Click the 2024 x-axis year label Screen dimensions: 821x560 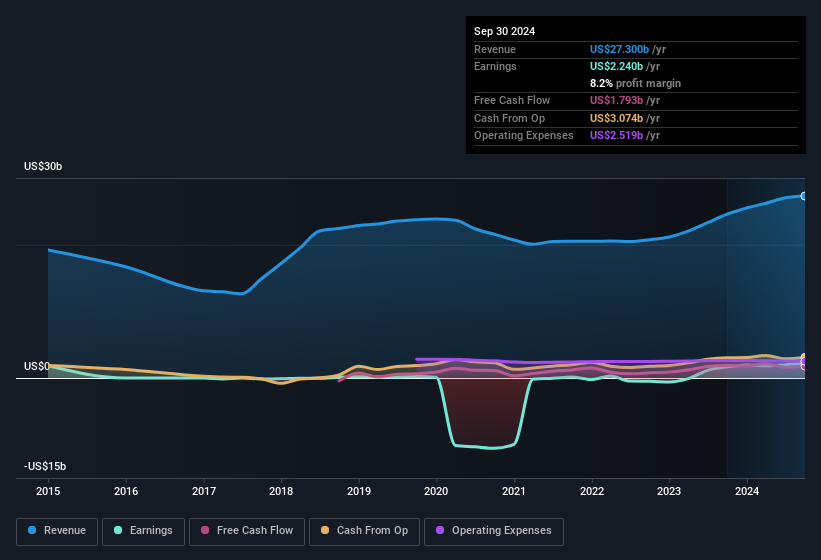coord(746,491)
